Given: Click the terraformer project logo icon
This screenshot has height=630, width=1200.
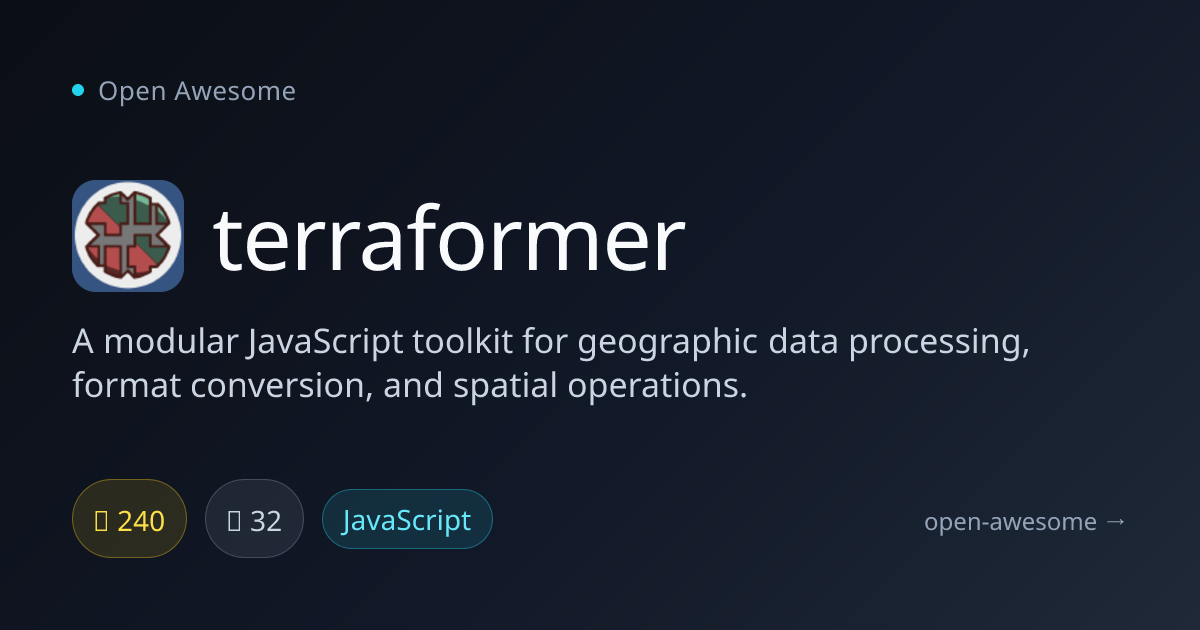Looking at the screenshot, I should point(128,236).
